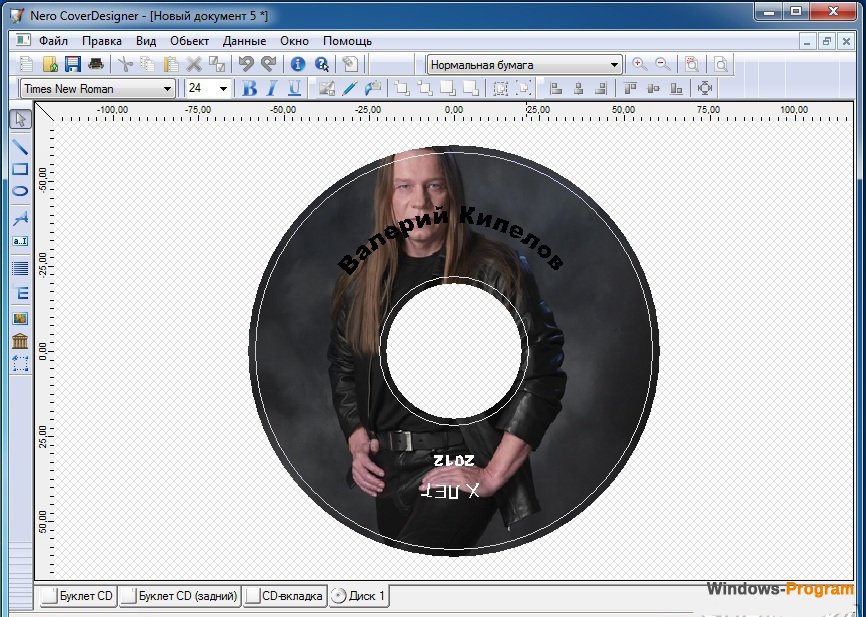Switch to the Буклет CD (задний) tab
Image resolution: width=866 pixels, height=617 pixels.
pos(180,596)
